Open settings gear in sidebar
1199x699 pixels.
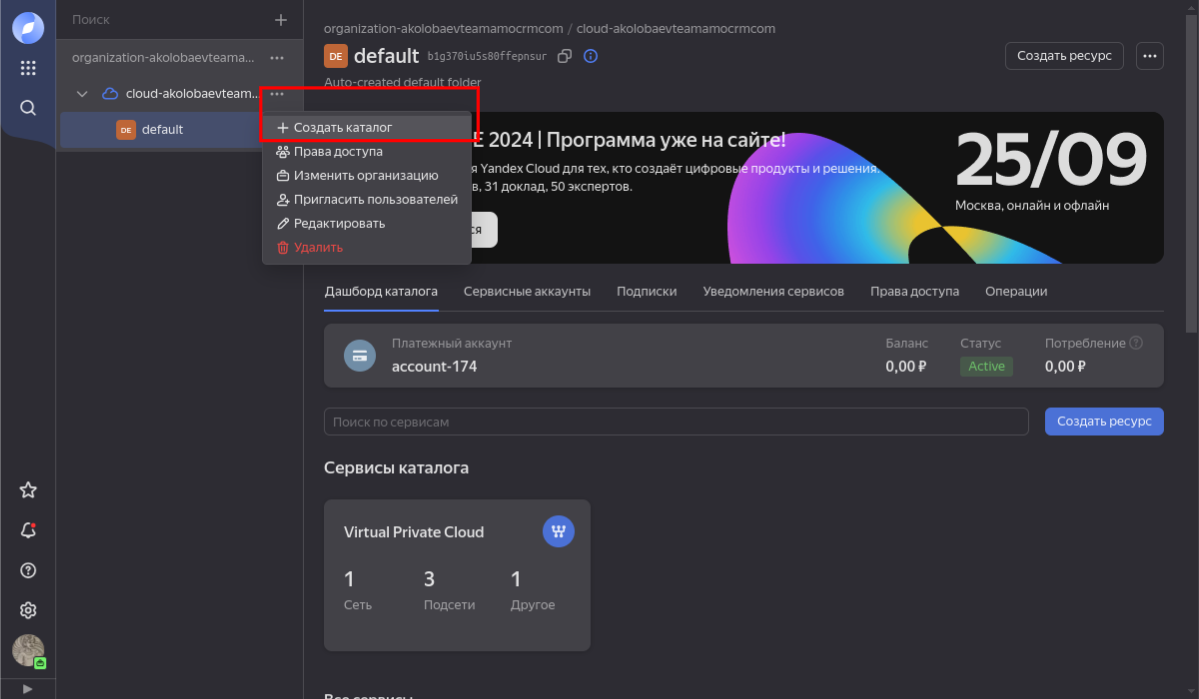pyautogui.click(x=28, y=610)
